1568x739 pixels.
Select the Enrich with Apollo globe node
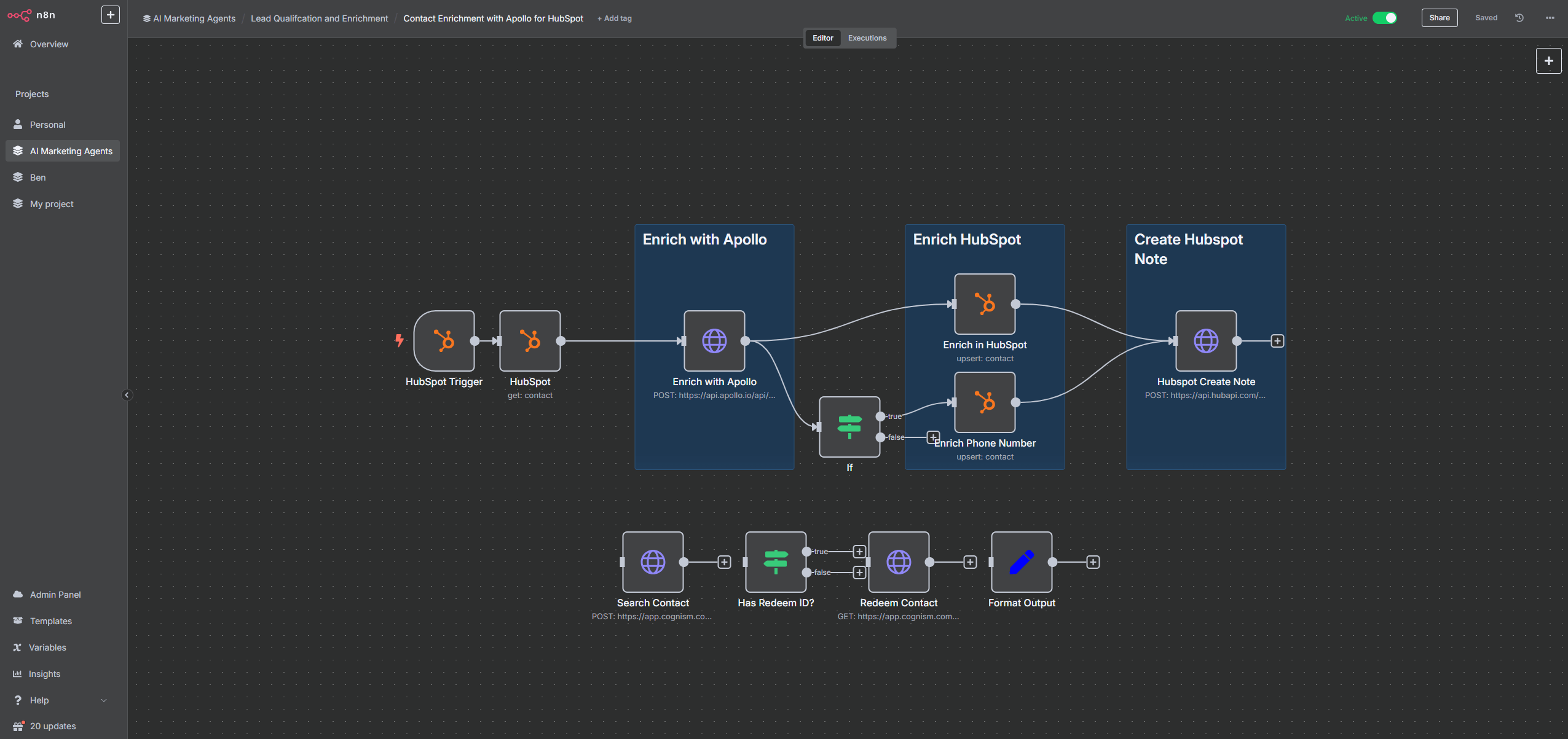click(x=714, y=340)
